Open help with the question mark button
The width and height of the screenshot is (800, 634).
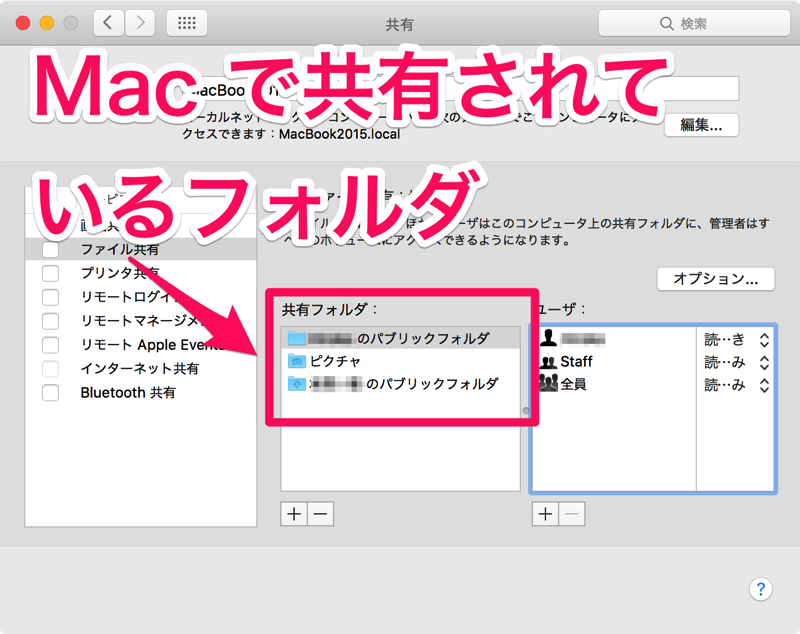click(x=761, y=589)
